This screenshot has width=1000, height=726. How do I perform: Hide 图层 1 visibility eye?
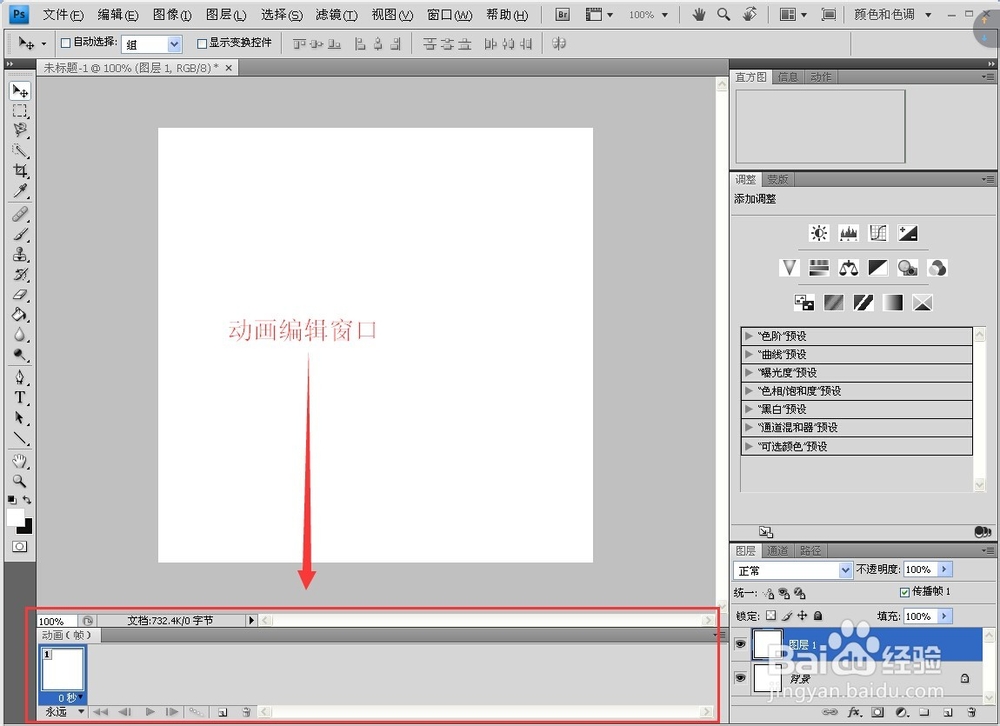pyautogui.click(x=740, y=644)
